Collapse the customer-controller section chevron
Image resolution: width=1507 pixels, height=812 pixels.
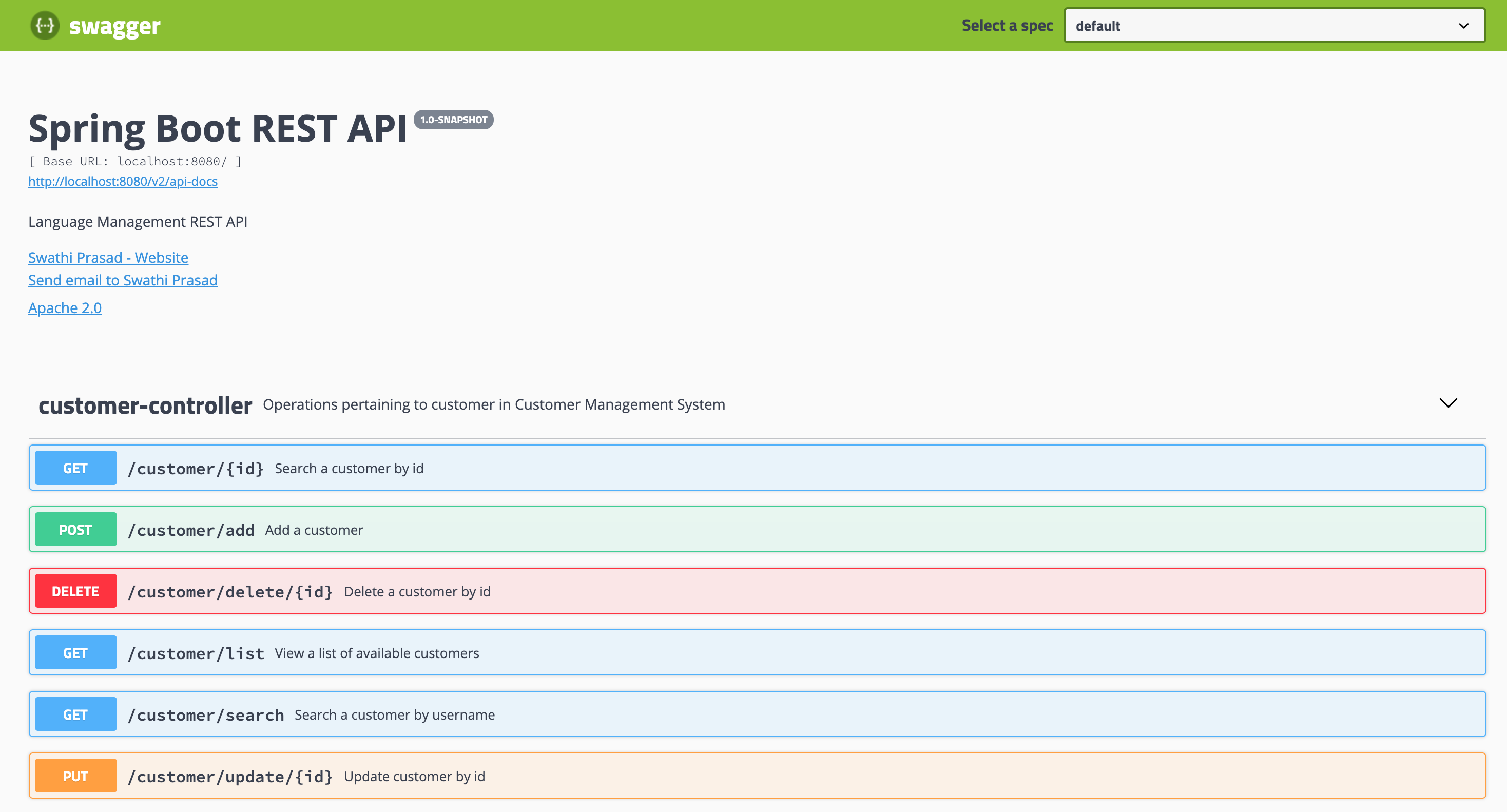click(1447, 403)
